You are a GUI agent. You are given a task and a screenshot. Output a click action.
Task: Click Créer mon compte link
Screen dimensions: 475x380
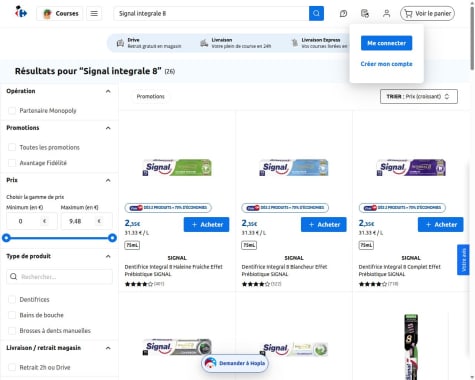click(x=386, y=64)
